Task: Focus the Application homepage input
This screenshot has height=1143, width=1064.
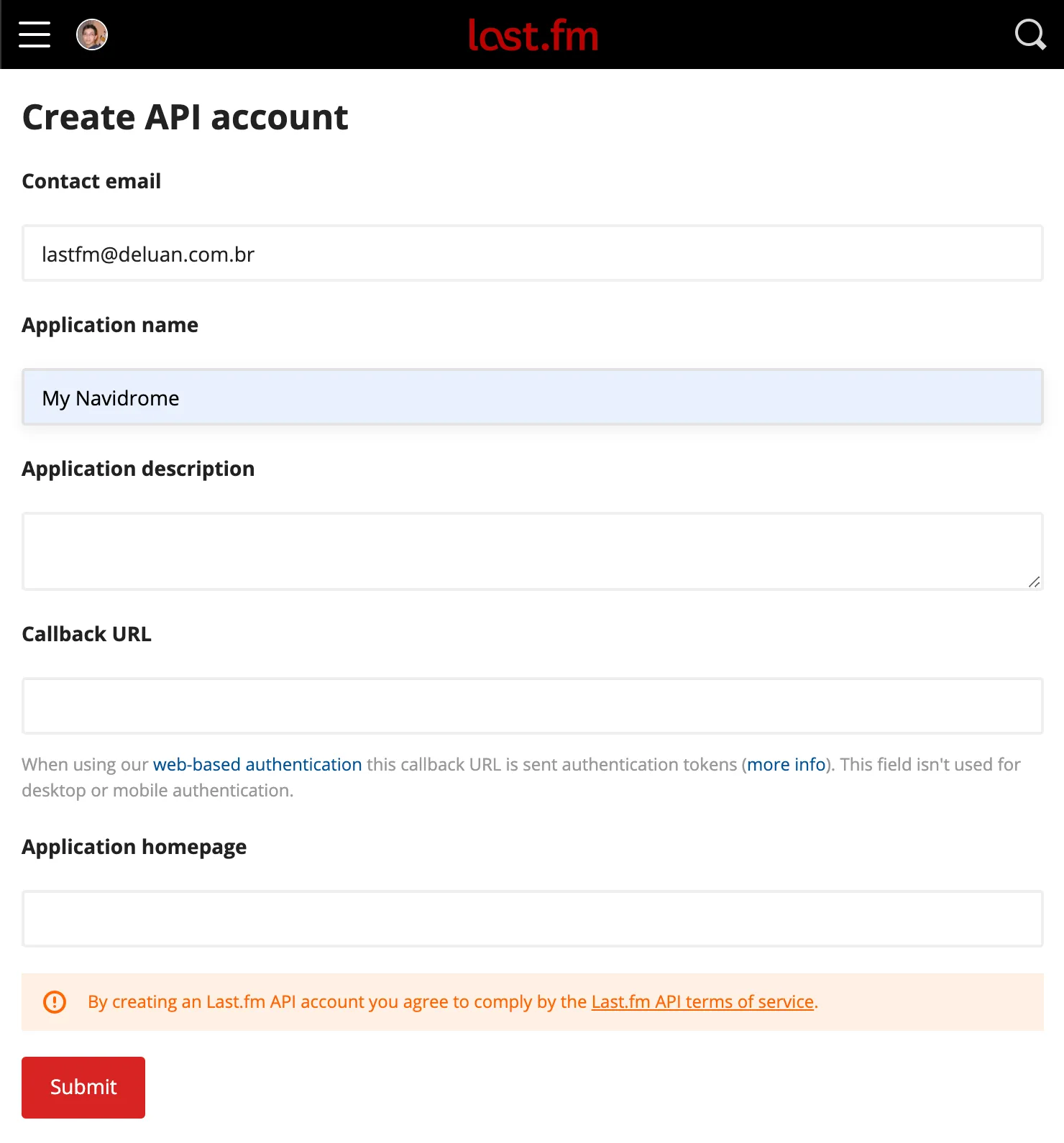Action: coord(532,919)
